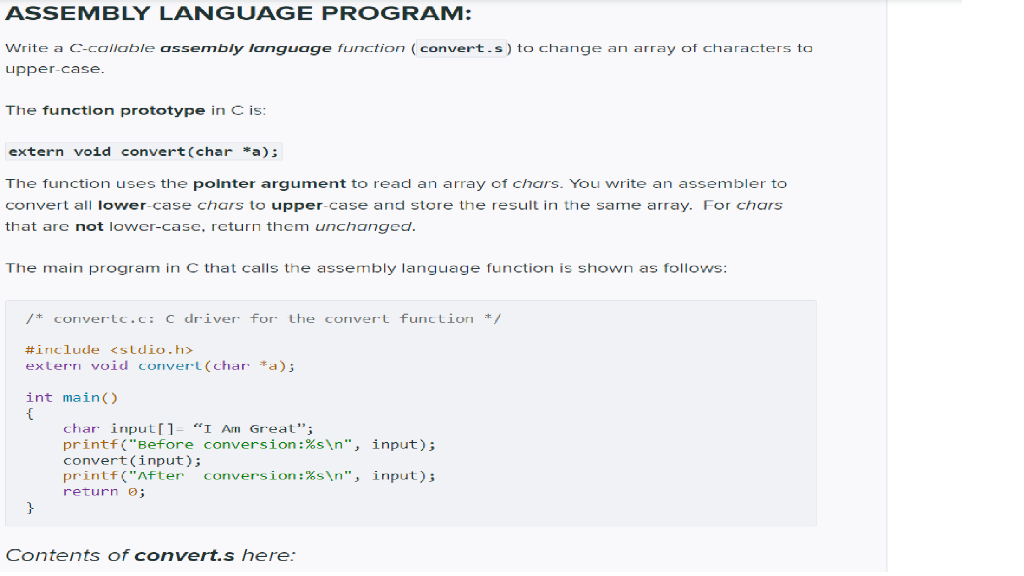Click the bold 'pointer argument' phrase
1024x576 pixels.
click(269, 184)
